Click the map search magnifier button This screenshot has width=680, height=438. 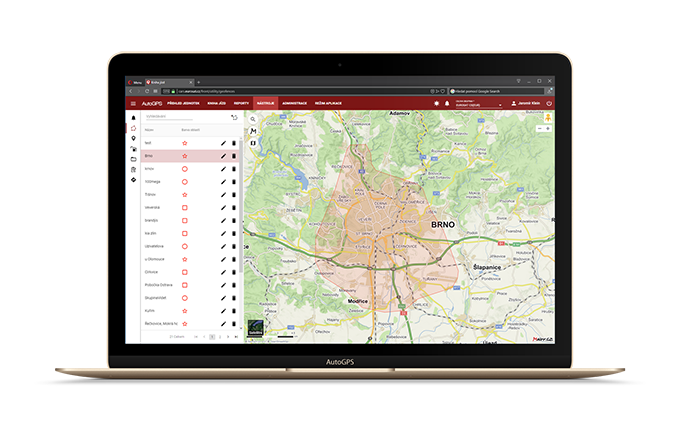click(253, 119)
